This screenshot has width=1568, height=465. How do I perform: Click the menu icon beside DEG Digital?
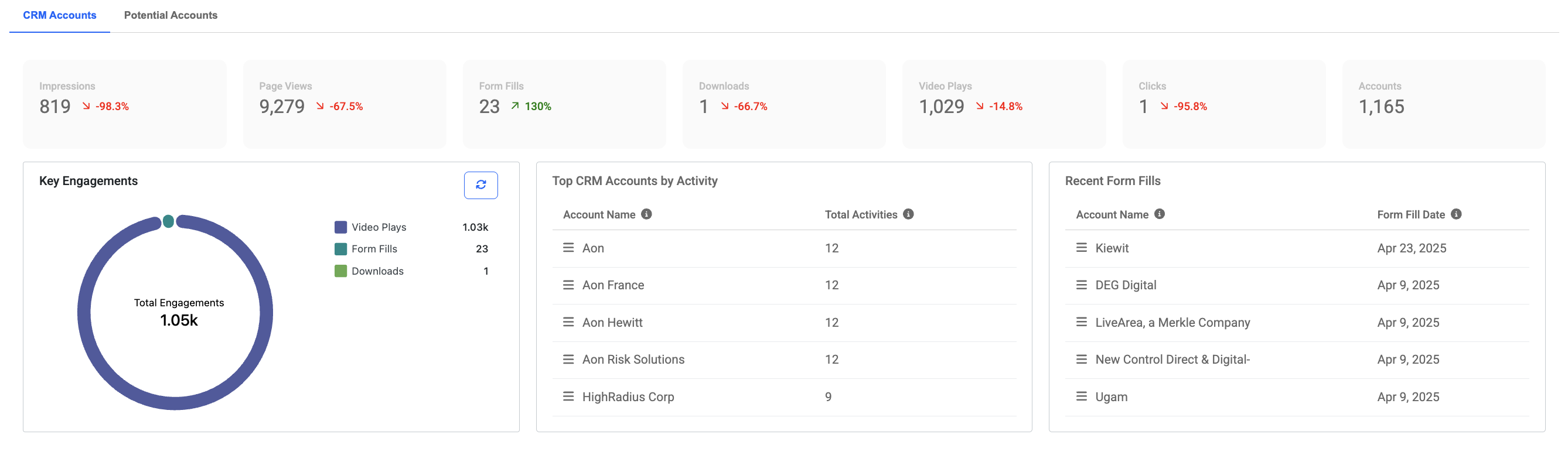(x=1081, y=285)
